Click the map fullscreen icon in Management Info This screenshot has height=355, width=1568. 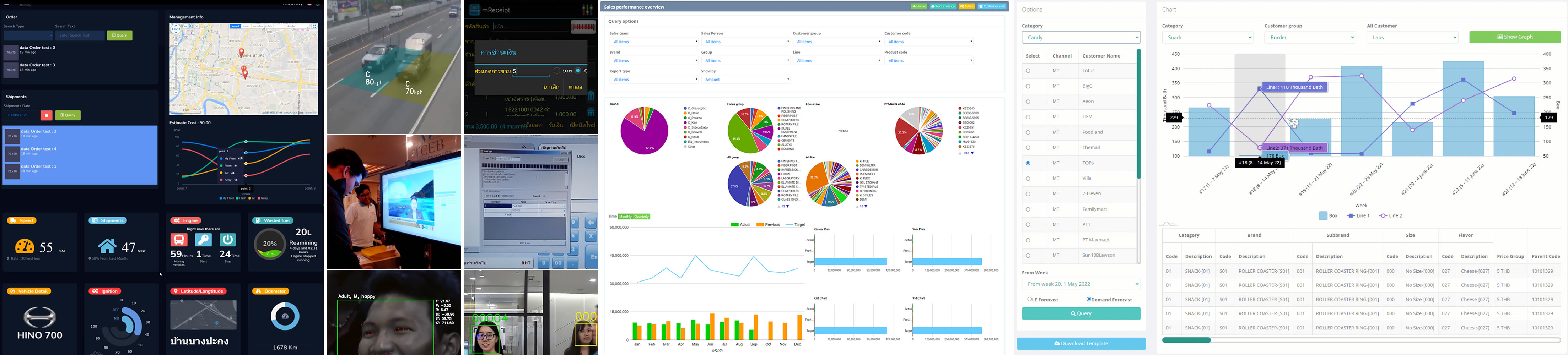(x=314, y=27)
